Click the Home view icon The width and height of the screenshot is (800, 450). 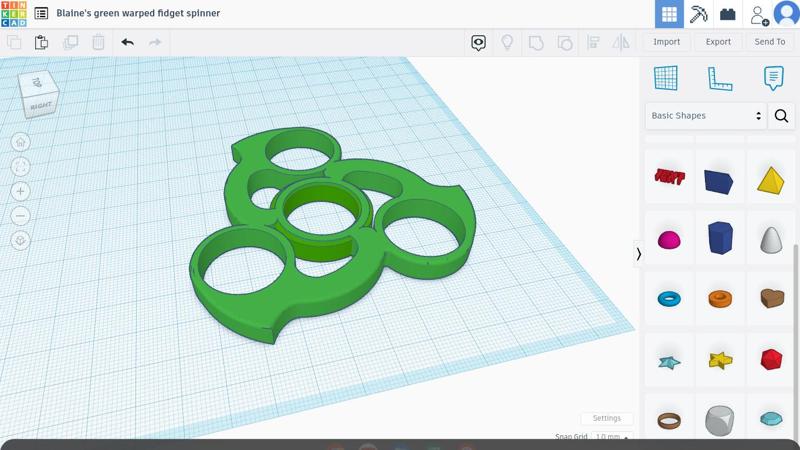pos(20,142)
